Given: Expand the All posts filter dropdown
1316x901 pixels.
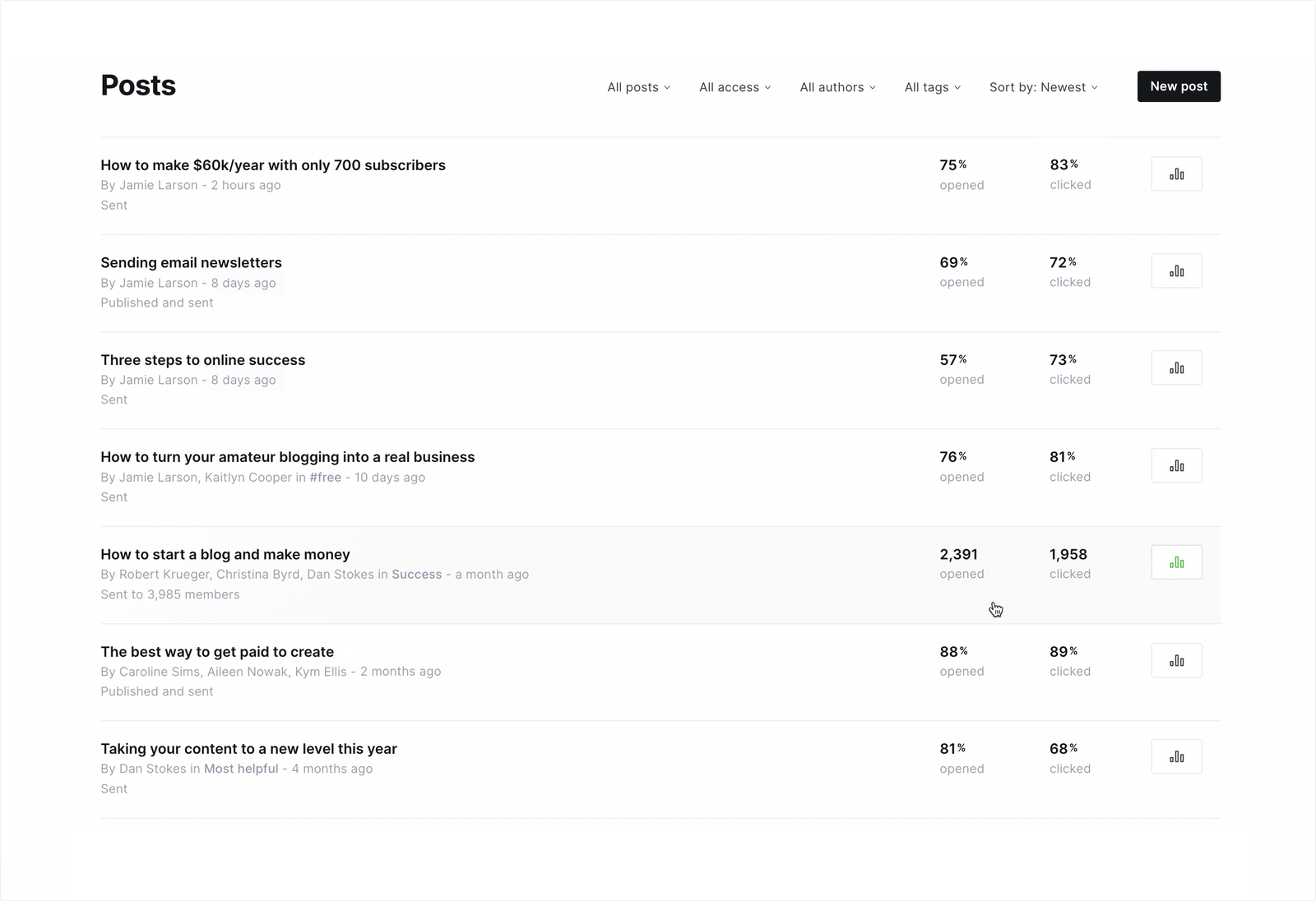Looking at the screenshot, I should (x=638, y=87).
